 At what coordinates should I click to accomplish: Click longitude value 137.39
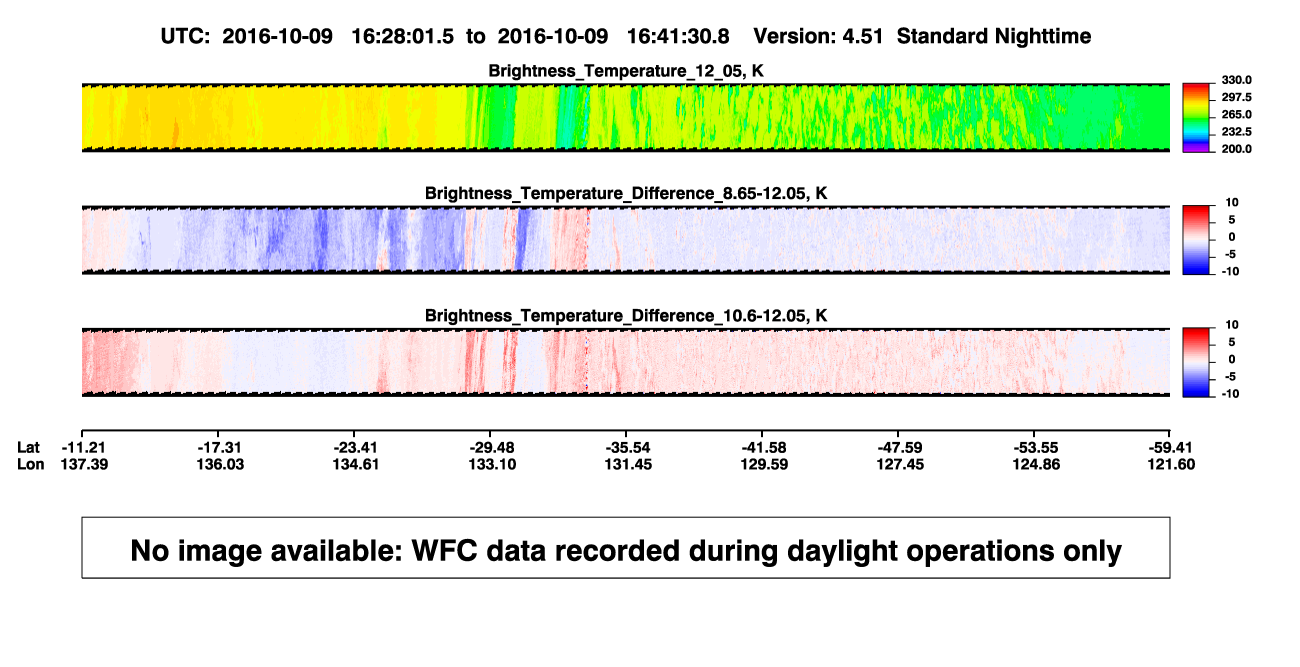coord(84,464)
